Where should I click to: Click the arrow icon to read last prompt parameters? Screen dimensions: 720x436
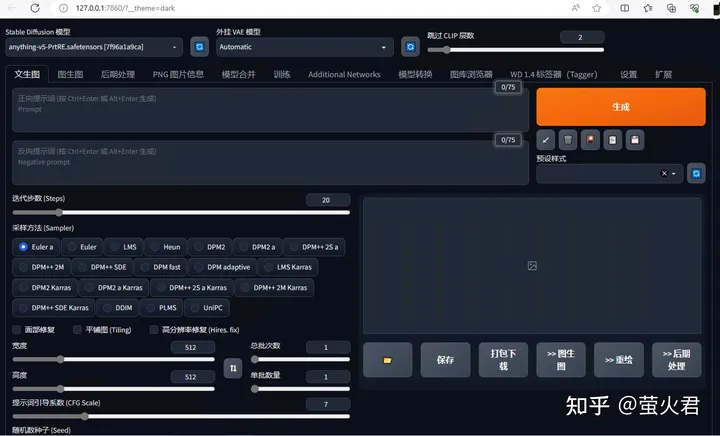(x=546, y=140)
